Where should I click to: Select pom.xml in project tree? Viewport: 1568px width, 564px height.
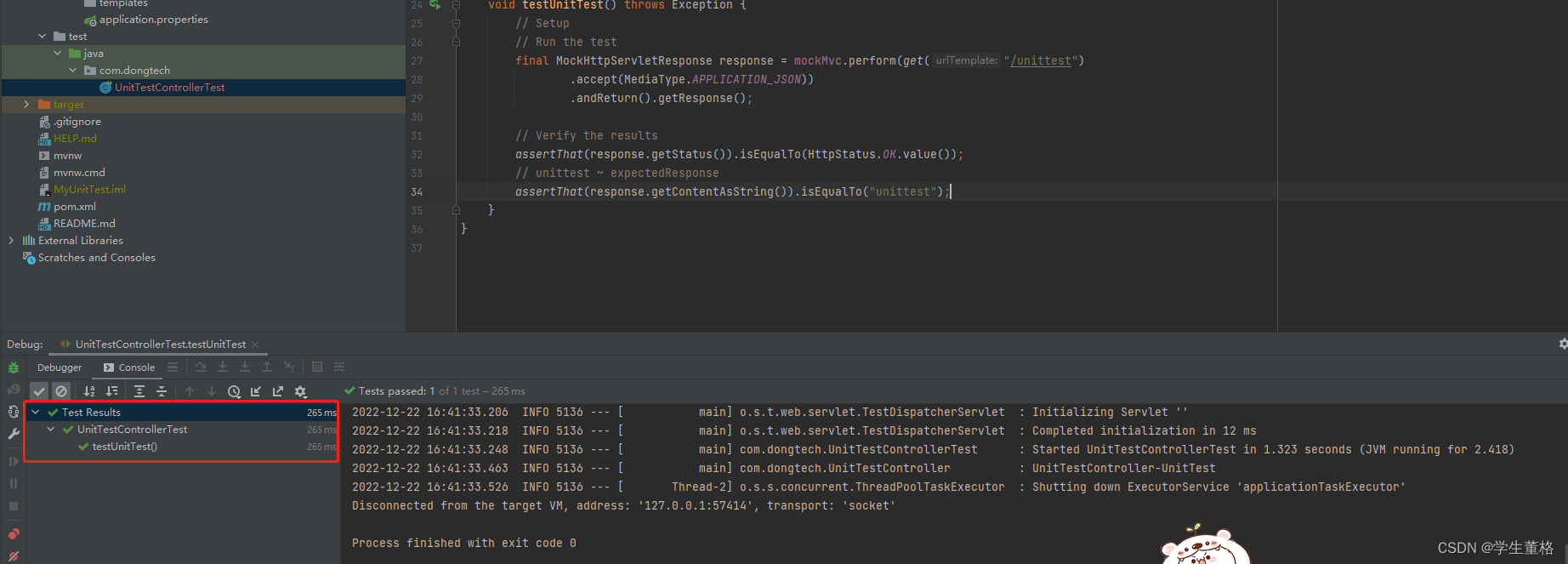point(75,207)
